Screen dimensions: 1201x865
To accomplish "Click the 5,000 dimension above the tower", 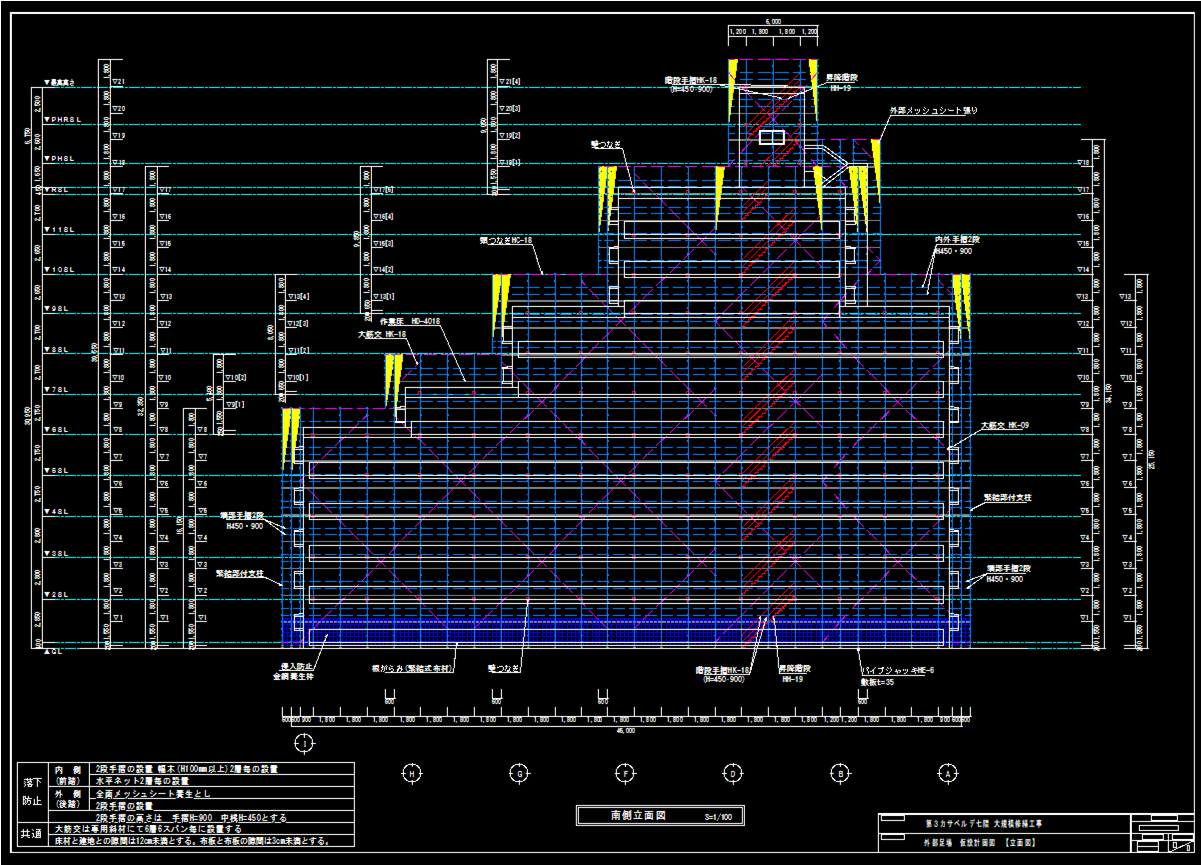I will pyautogui.click(x=771, y=20).
